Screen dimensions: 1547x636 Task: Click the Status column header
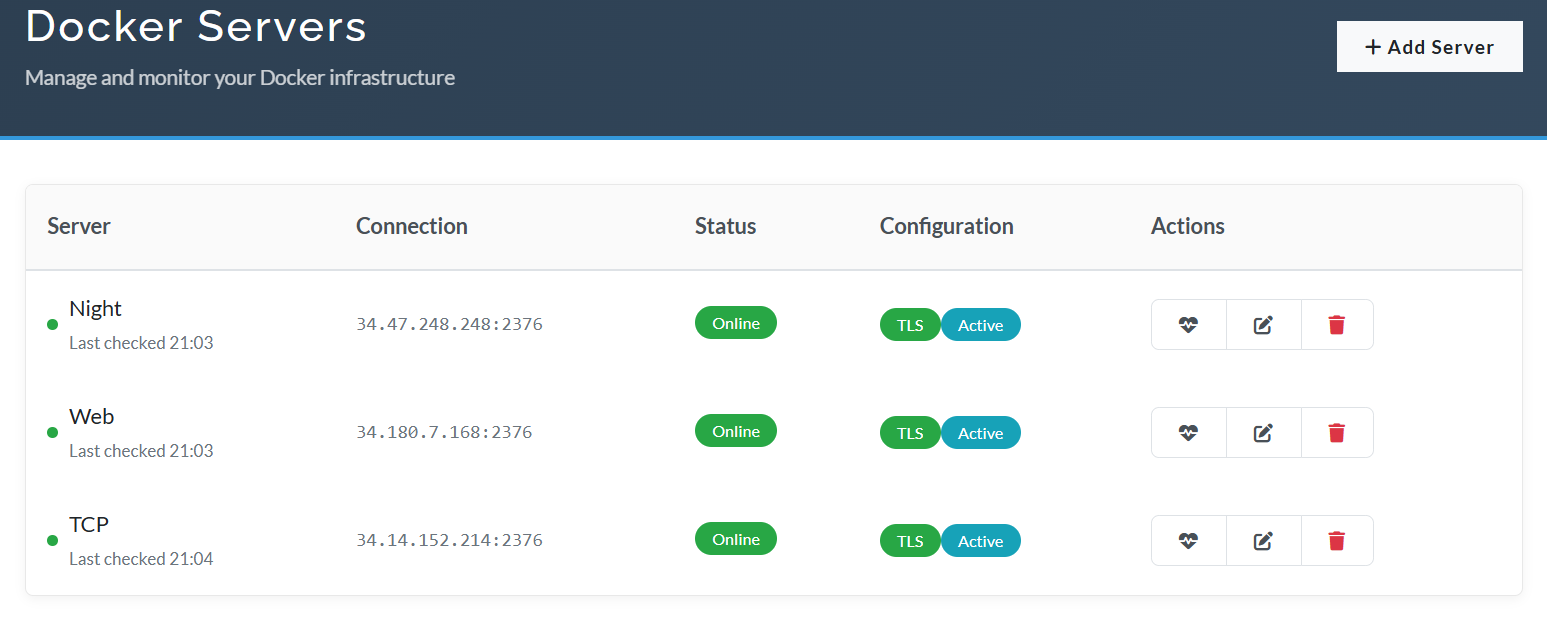coord(725,226)
